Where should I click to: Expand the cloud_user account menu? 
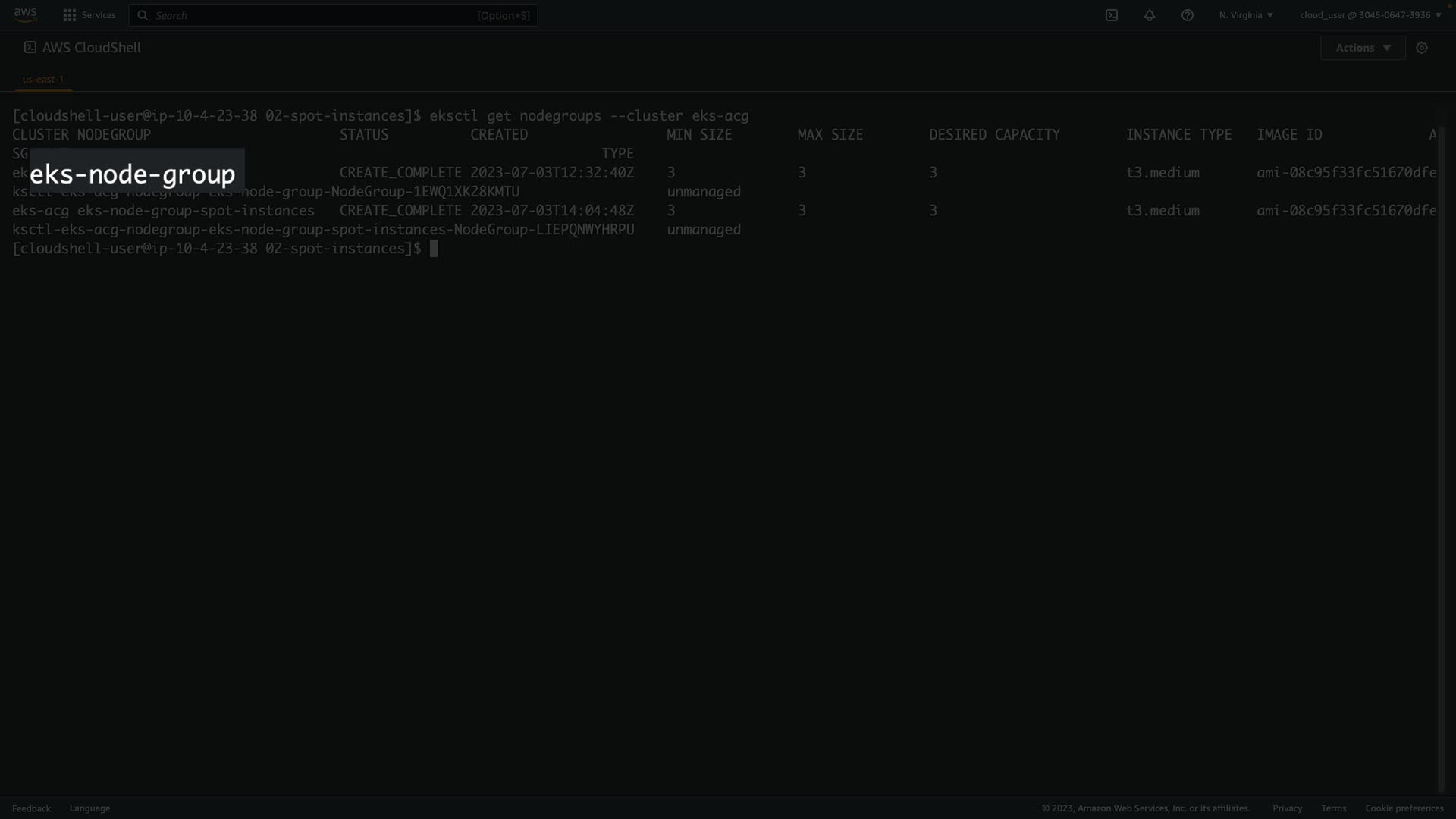[x=1370, y=15]
